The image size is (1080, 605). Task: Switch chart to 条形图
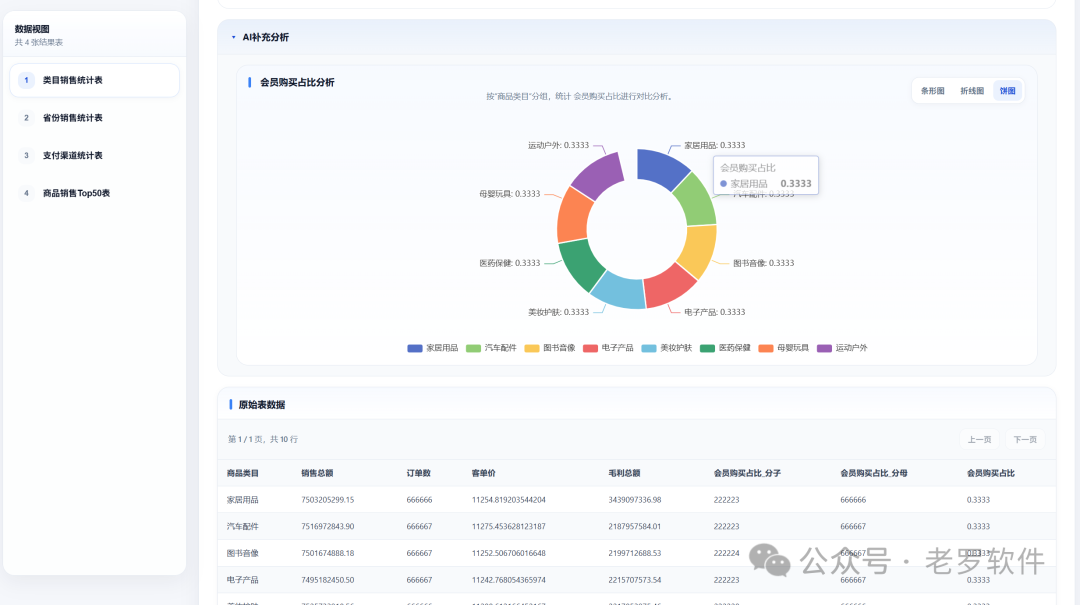(x=933, y=91)
